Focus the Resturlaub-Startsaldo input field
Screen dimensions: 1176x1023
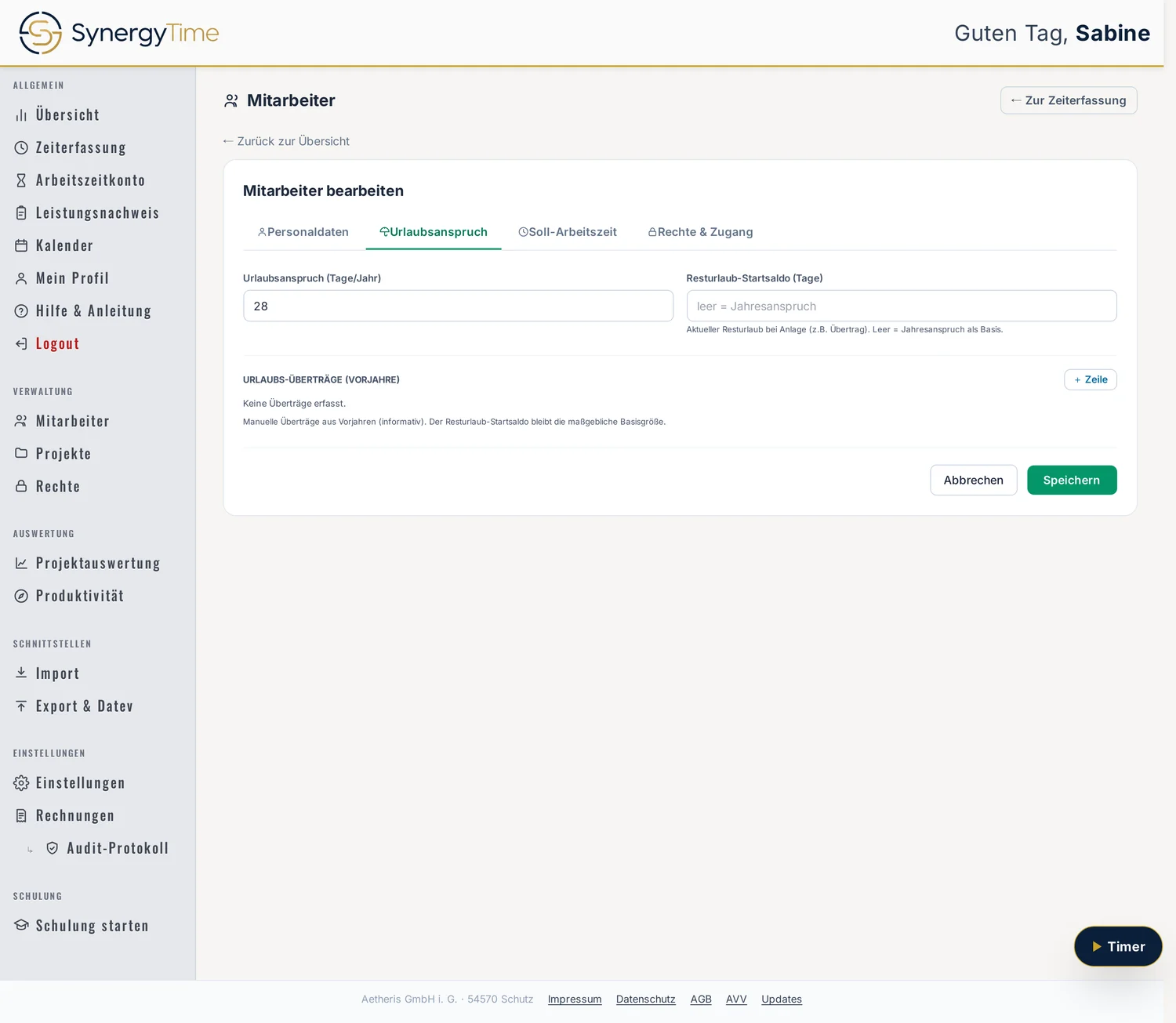coord(902,306)
